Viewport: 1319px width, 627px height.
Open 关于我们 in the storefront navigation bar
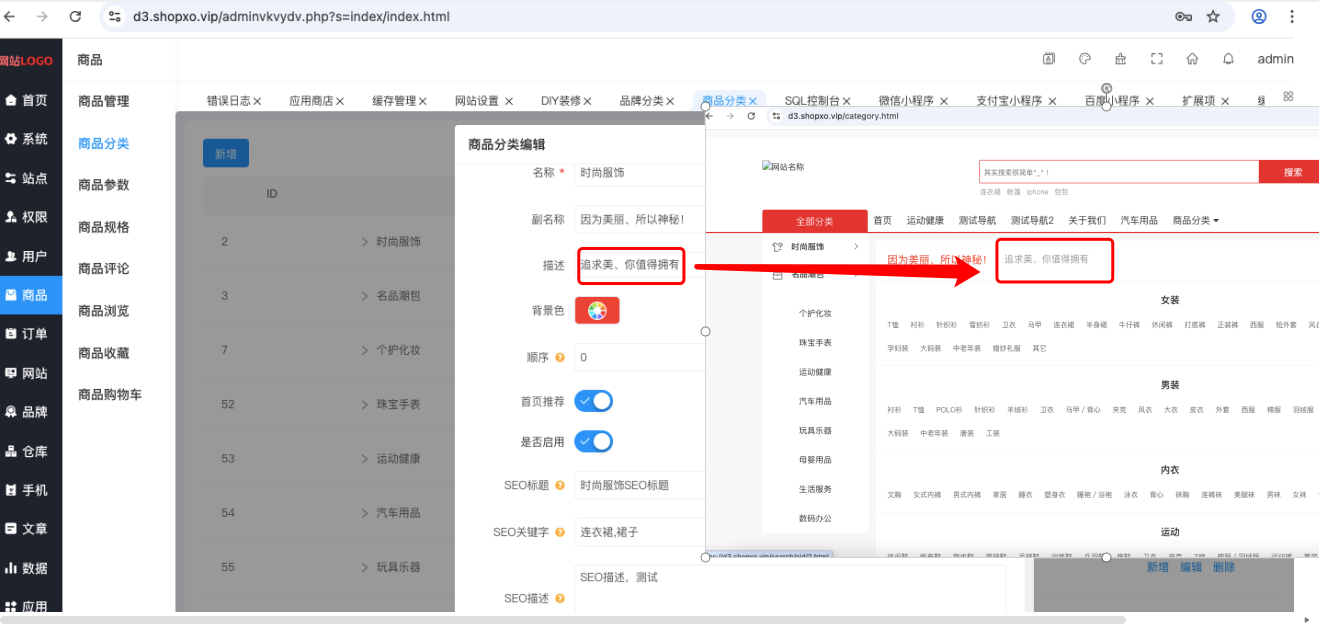(1087, 221)
